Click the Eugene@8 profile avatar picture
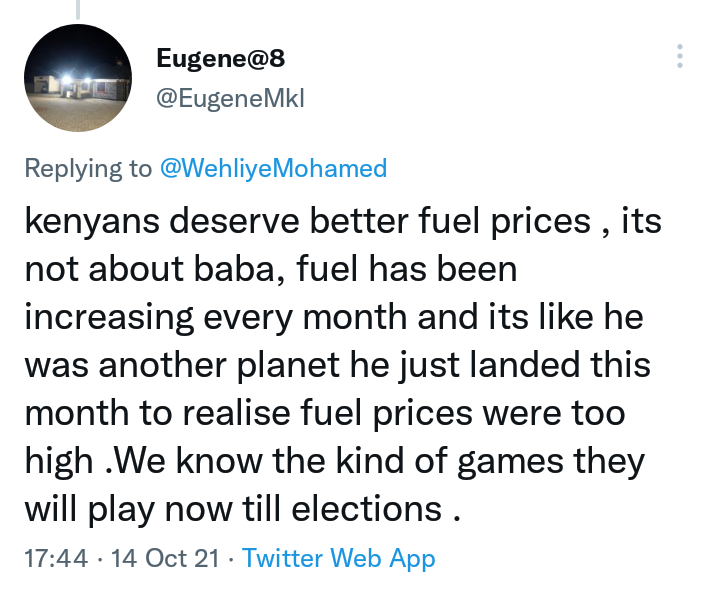This screenshot has width=720, height=591. pos(78,78)
